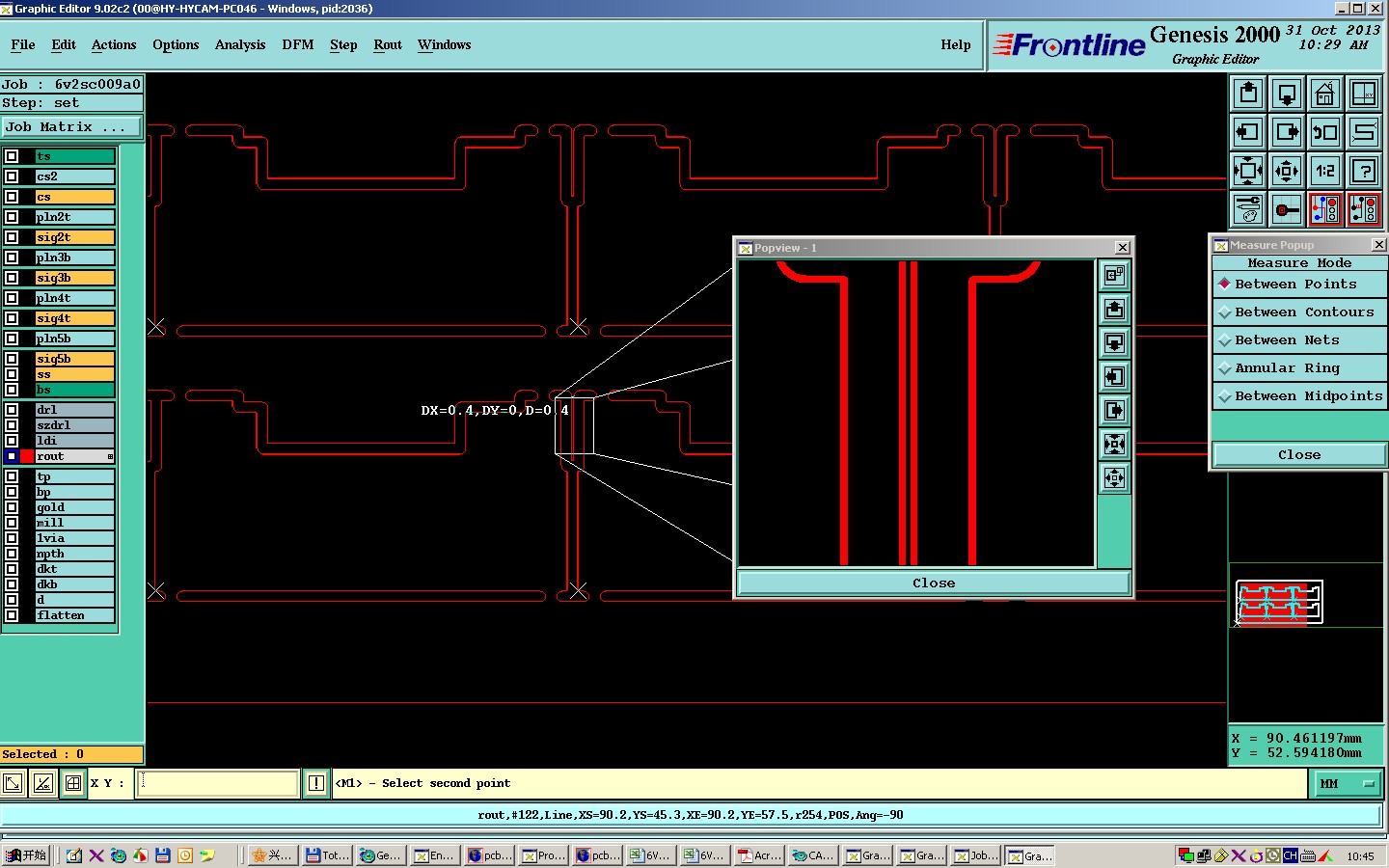Image resolution: width=1389 pixels, height=868 pixels.
Task: Click the Windows Start button in taskbar
Action: point(26,855)
